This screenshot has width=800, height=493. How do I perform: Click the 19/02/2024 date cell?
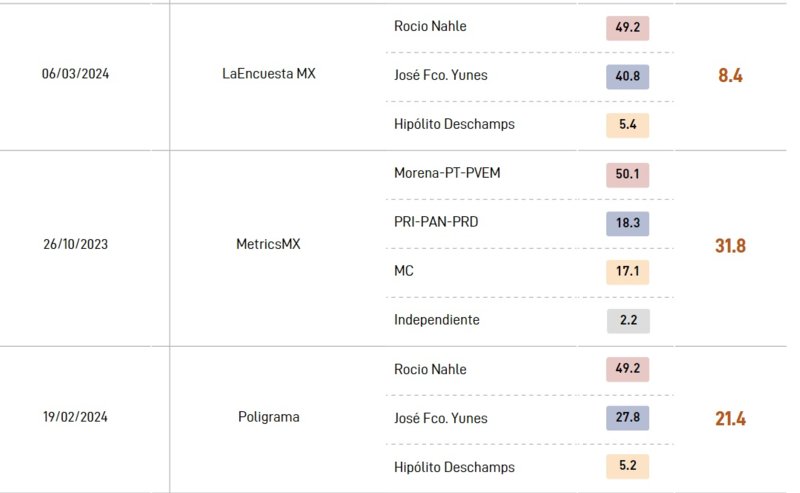[x=76, y=417]
